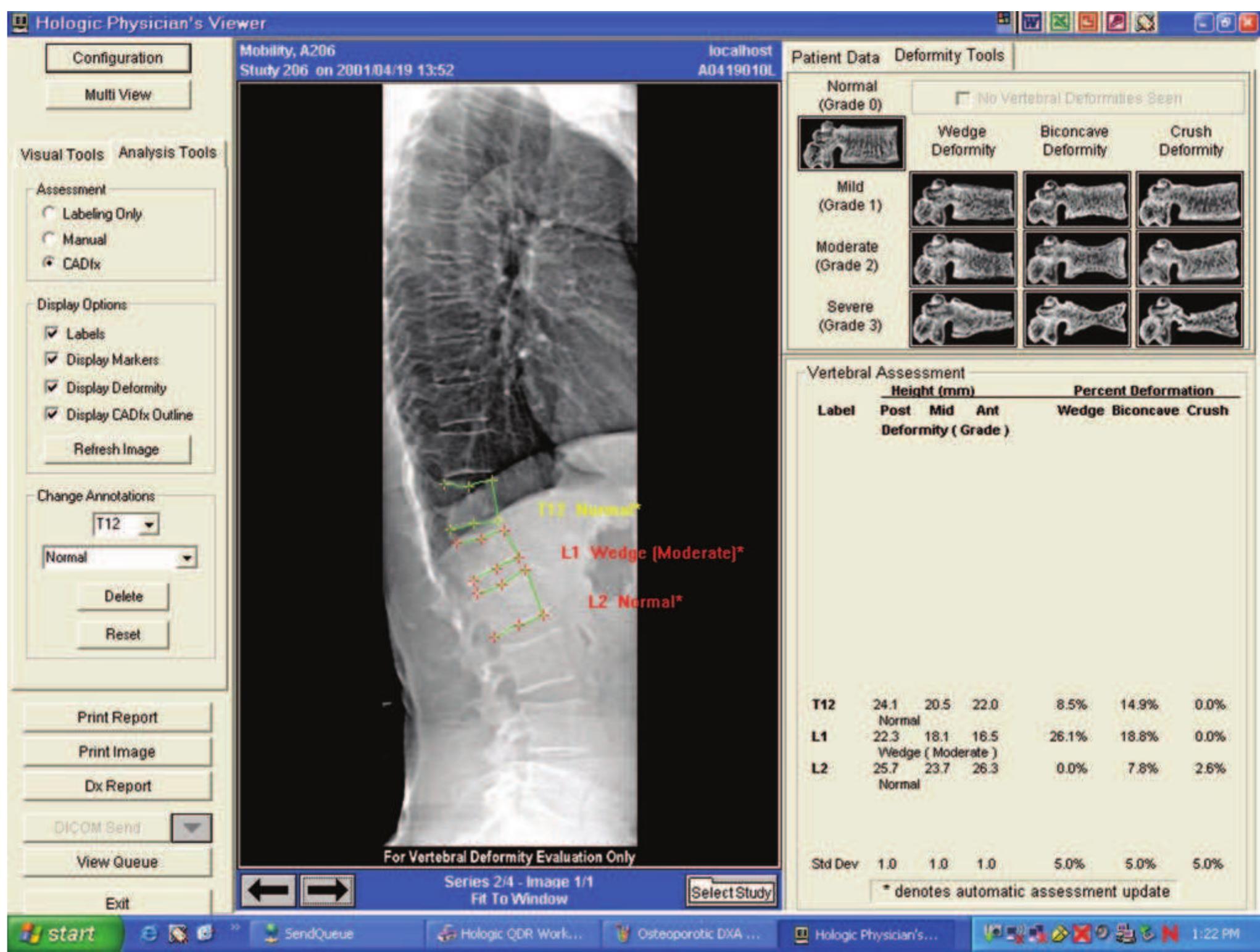Toggle Display CADfx Outline checkbox
The width and height of the screenshot is (1260, 952).
coord(52,414)
